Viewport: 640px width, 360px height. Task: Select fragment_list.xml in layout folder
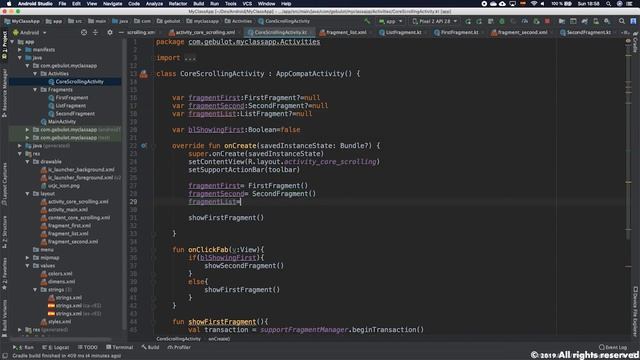[x=68, y=233]
